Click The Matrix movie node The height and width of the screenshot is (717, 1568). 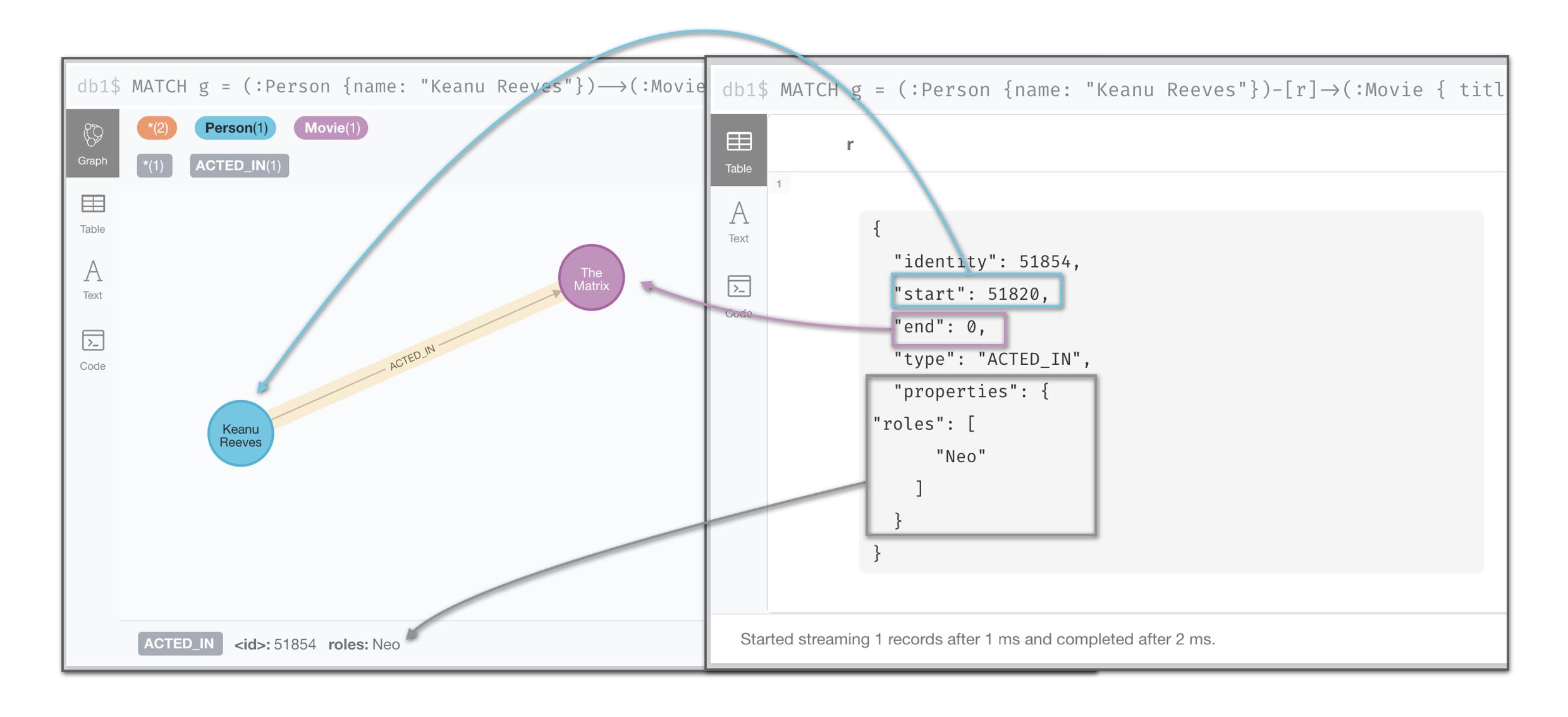coord(591,278)
